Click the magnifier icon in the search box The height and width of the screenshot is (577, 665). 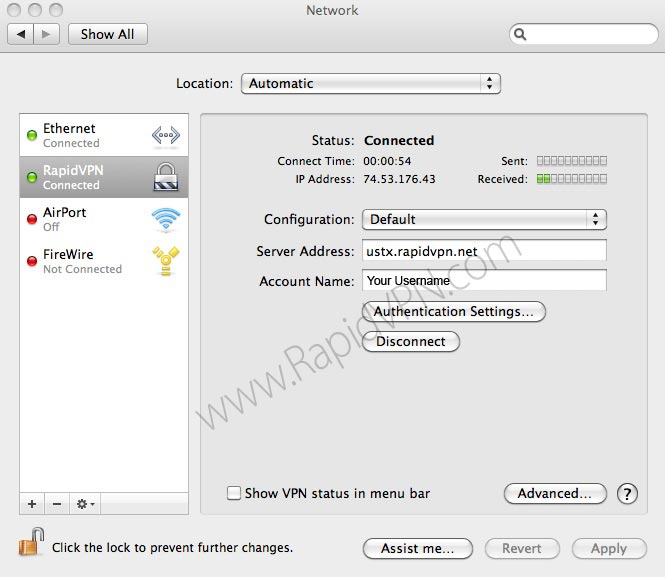[x=520, y=34]
